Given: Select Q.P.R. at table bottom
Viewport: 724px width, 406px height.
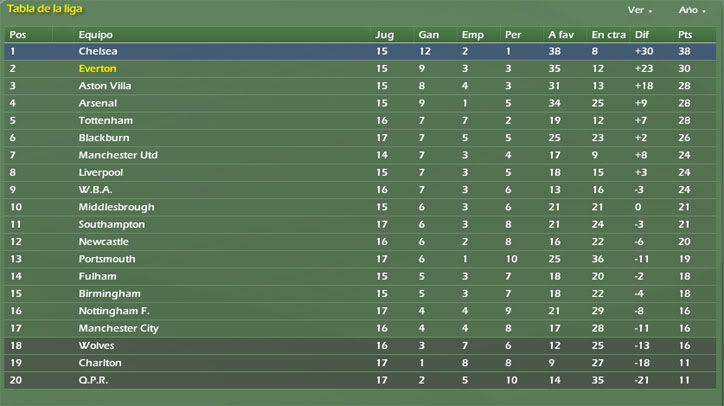Looking at the screenshot, I should 93,380.
